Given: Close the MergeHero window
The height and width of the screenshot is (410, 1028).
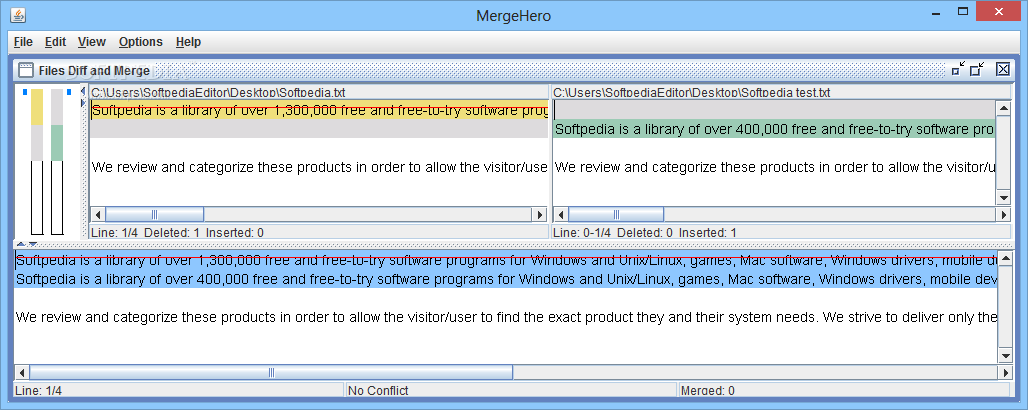Looking at the screenshot, I should 999,10.
